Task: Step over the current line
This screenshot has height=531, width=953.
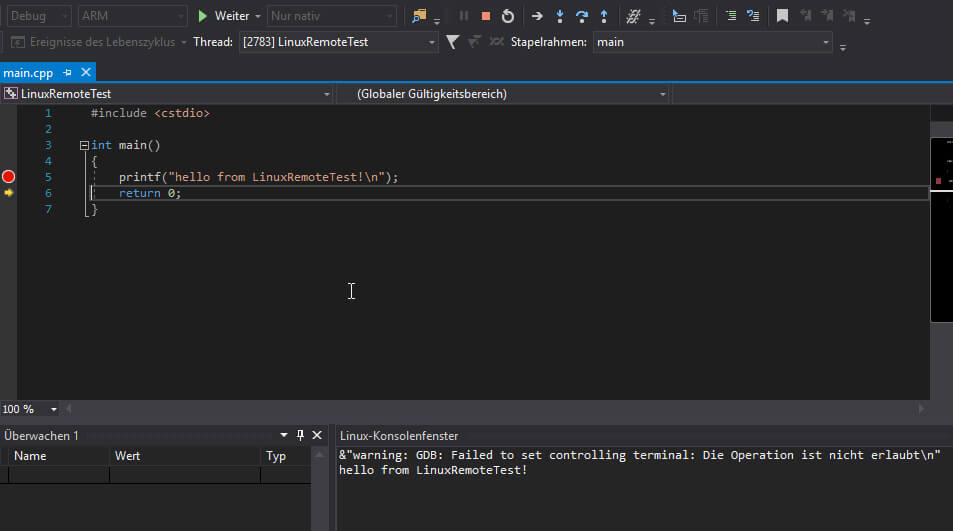Action: coord(581,16)
